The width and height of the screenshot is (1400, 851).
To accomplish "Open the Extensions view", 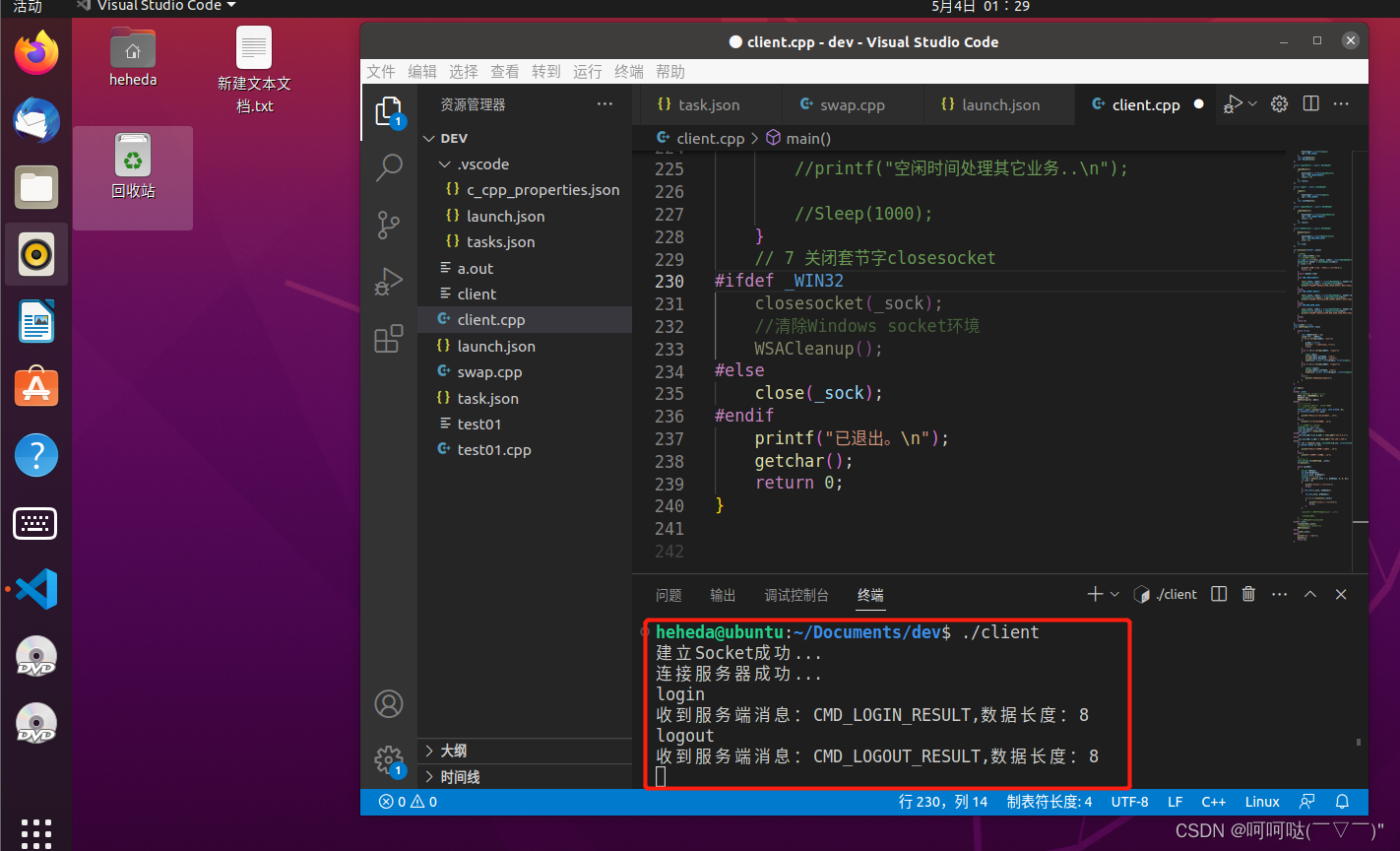I will point(389,338).
